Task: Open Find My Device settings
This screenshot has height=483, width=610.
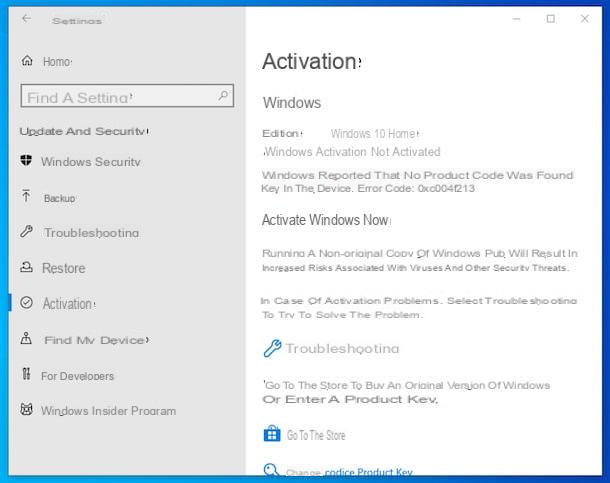Action: tap(96, 340)
